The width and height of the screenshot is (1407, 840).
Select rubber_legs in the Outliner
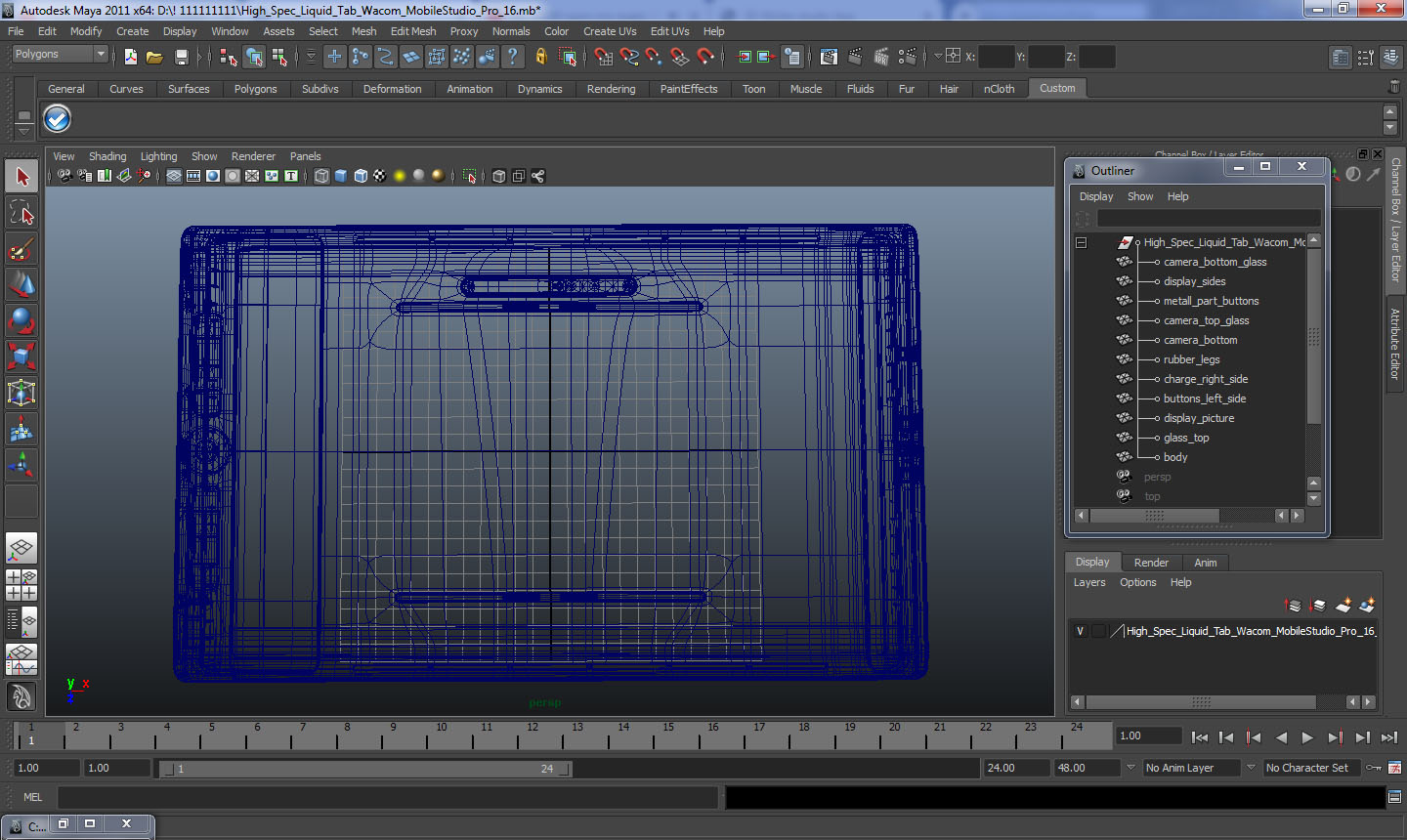[x=1191, y=359]
